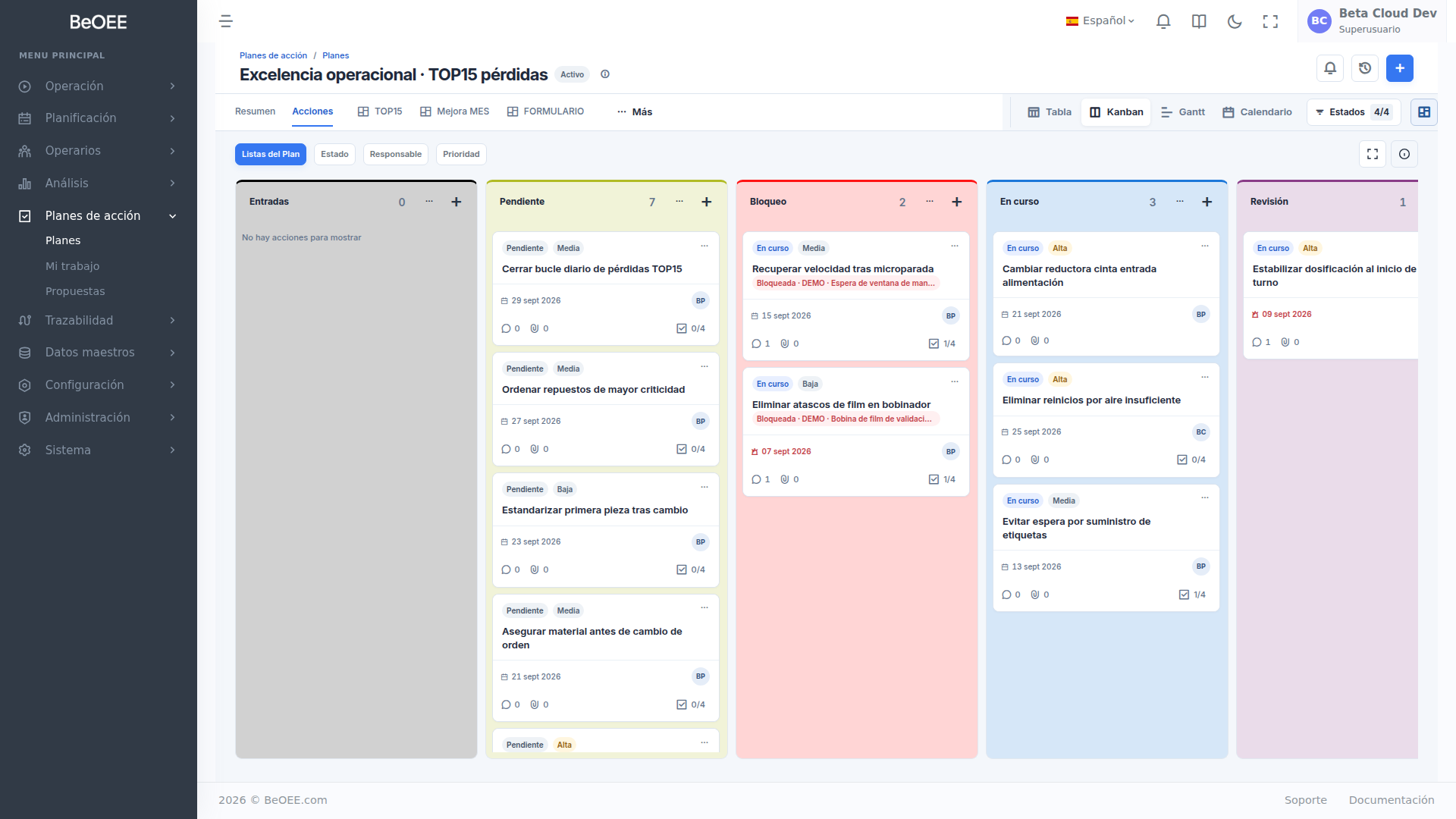Image resolution: width=1456 pixels, height=819 pixels.
Task: Switch to TOP15 tab
Action: [x=380, y=111]
